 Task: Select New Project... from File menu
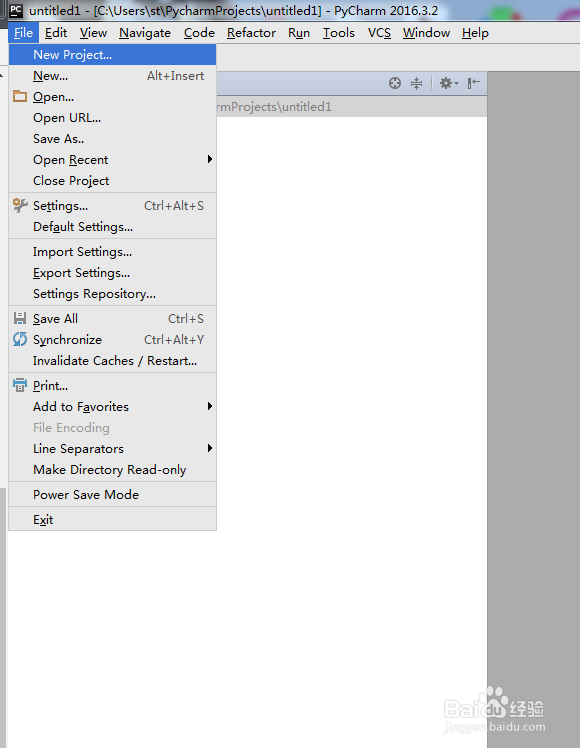113,55
